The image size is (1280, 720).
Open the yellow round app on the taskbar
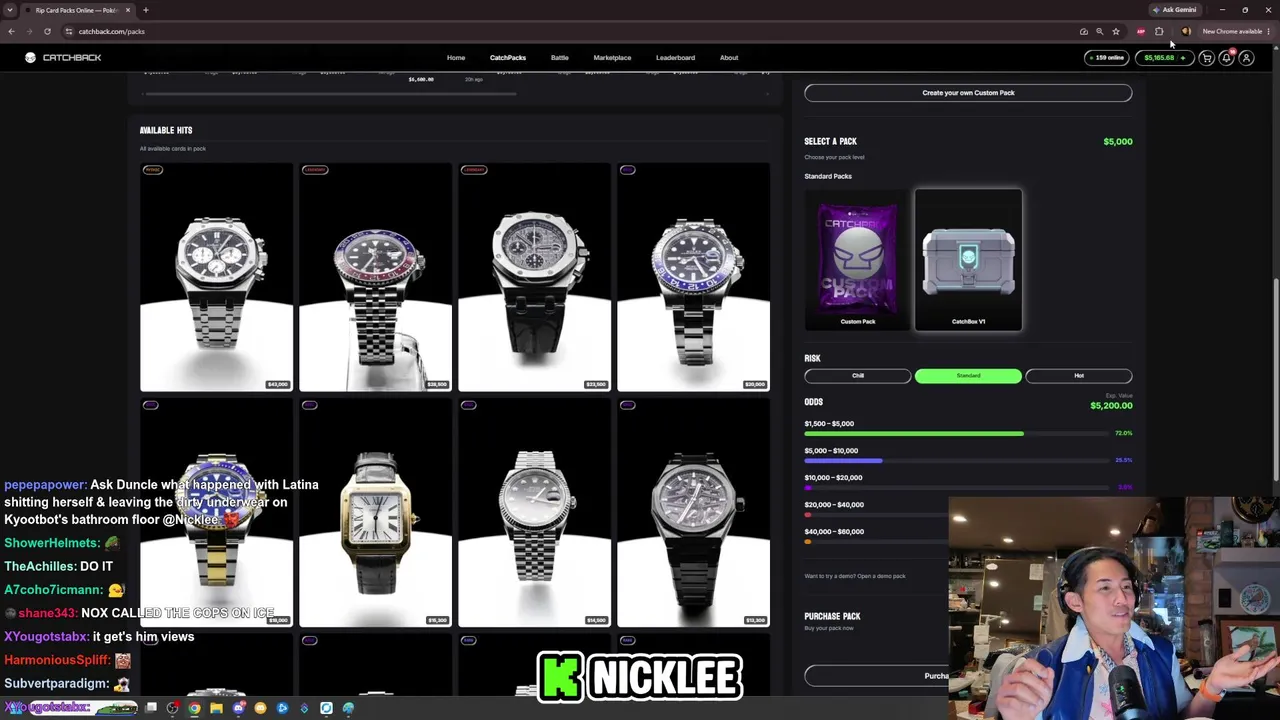click(x=260, y=708)
